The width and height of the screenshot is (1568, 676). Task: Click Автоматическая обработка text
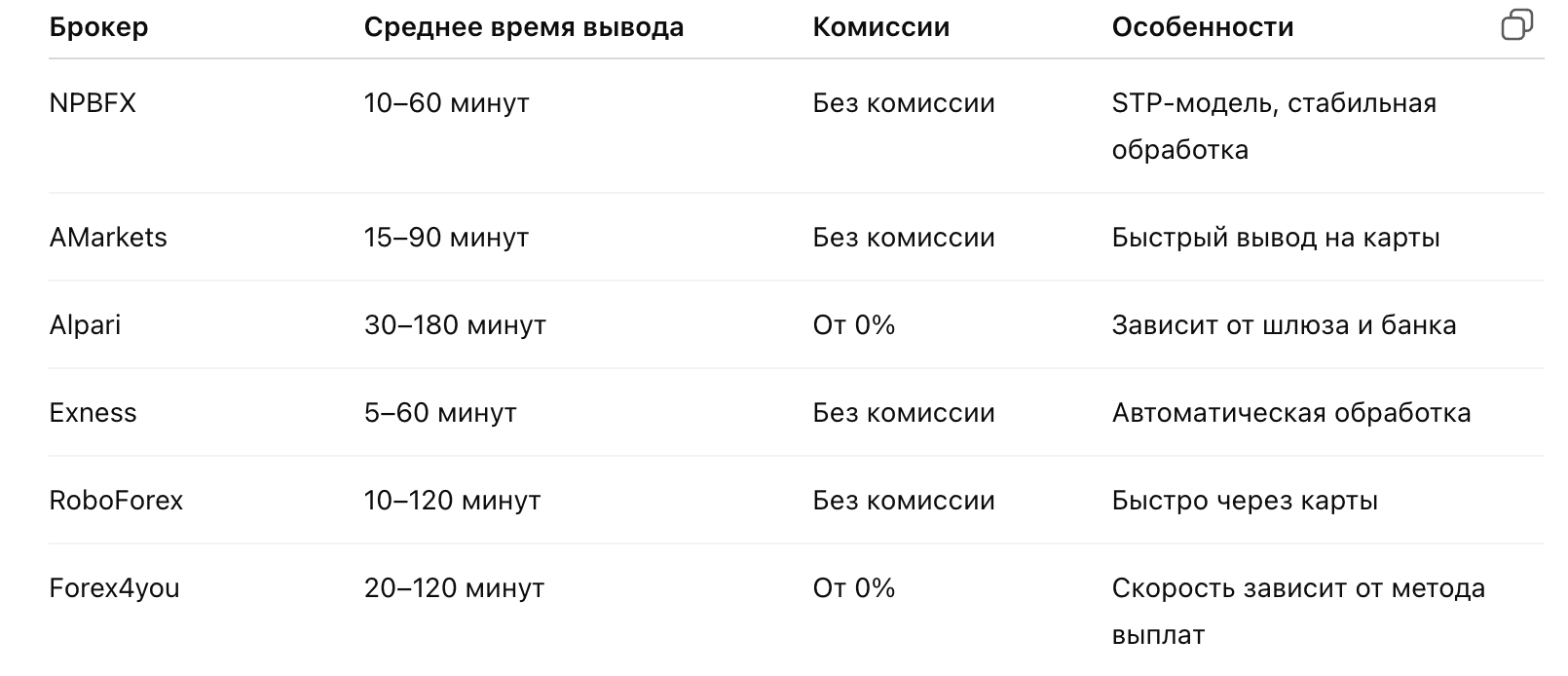click(x=1290, y=413)
